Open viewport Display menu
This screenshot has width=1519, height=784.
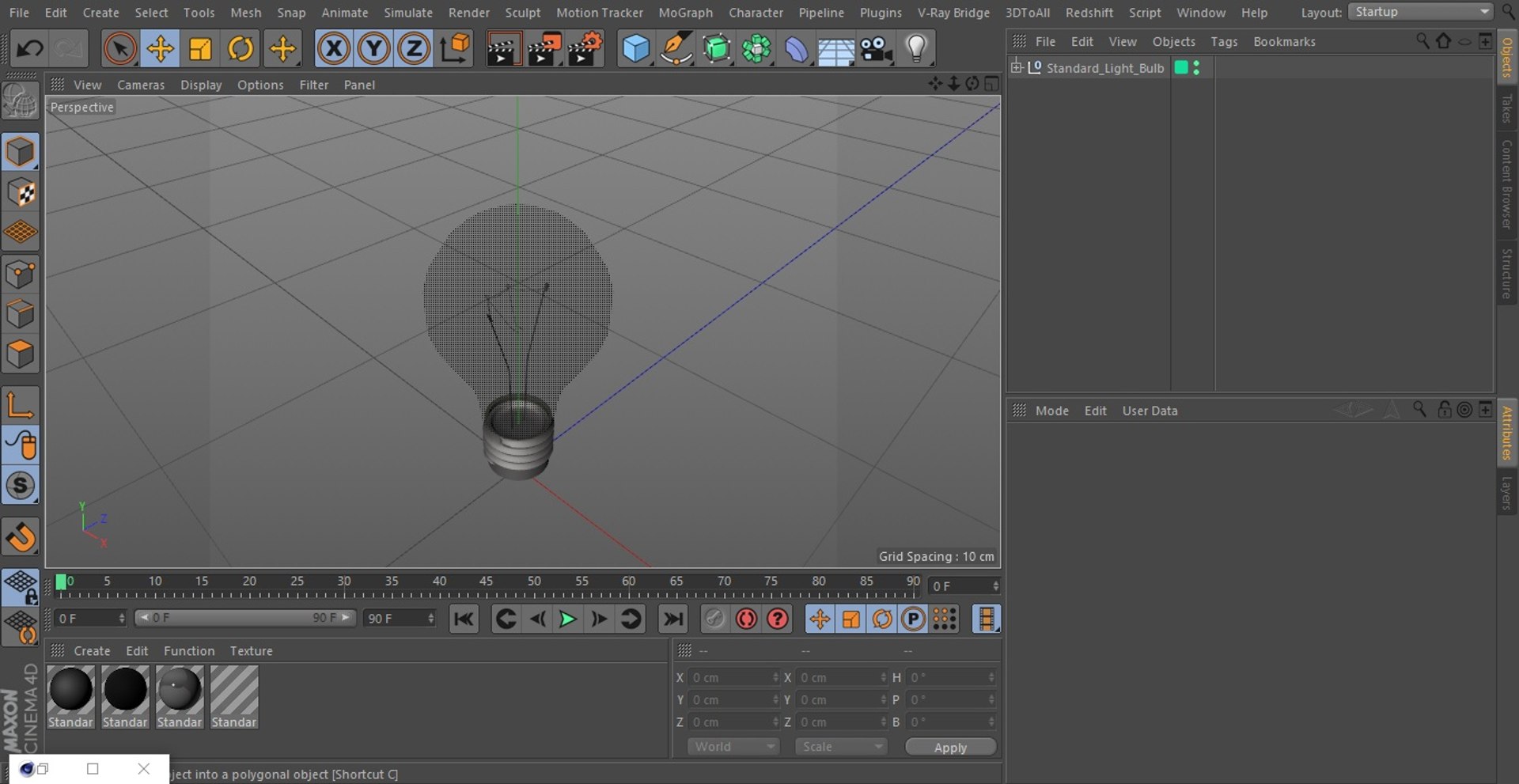(x=201, y=85)
